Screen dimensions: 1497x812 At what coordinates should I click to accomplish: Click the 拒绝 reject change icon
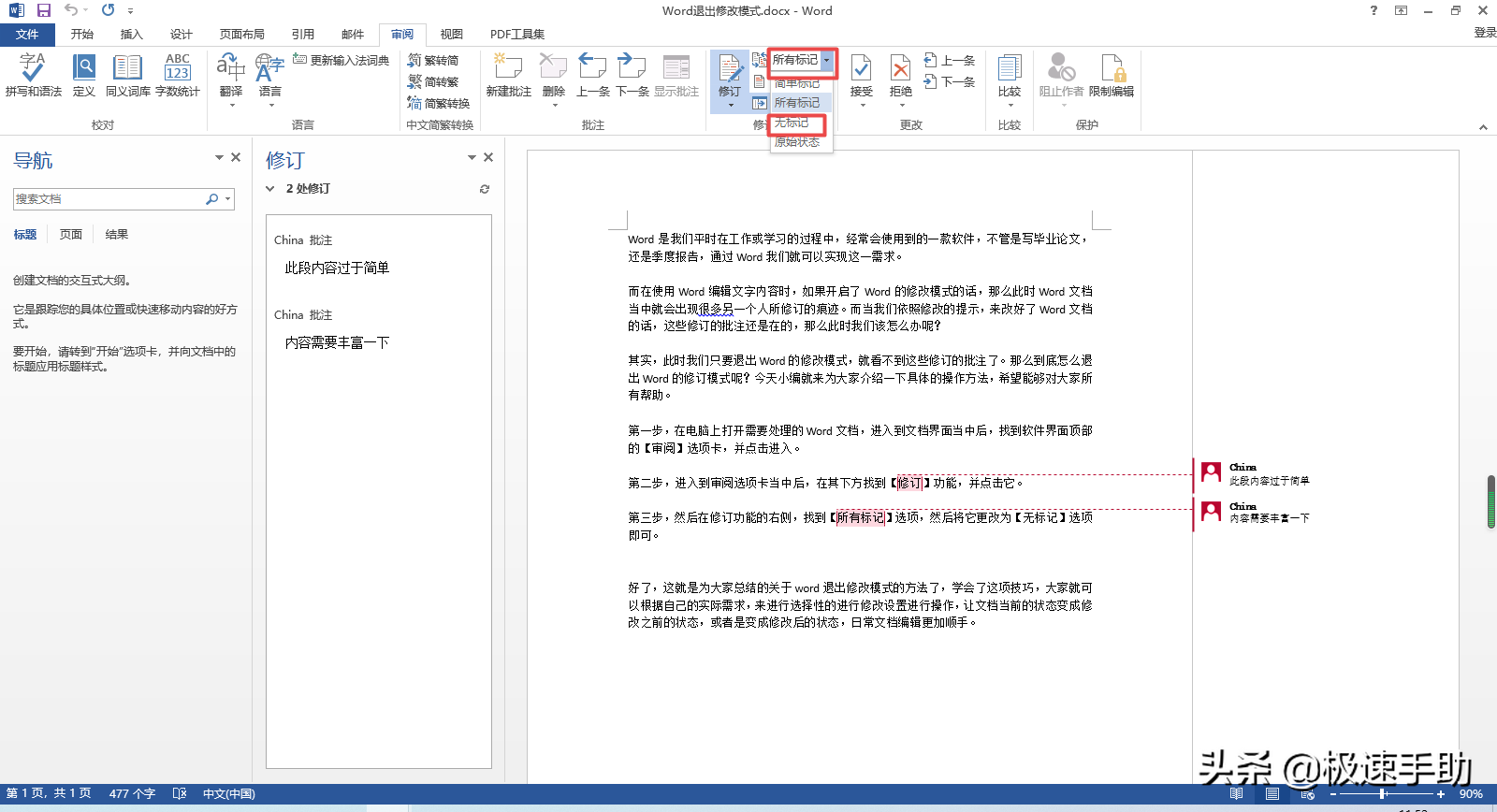point(900,76)
